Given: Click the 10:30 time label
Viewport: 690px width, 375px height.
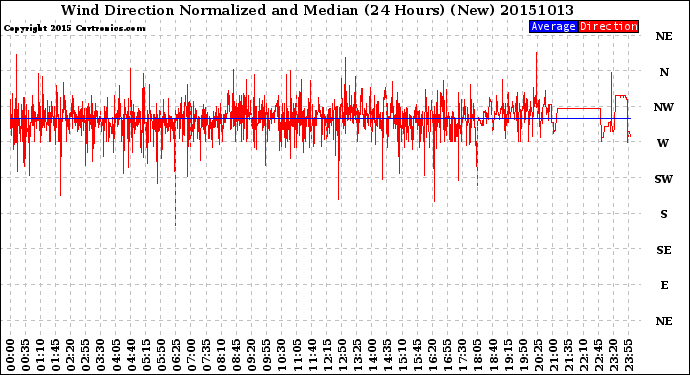Looking at the screenshot, I should pyautogui.click(x=282, y=355).
